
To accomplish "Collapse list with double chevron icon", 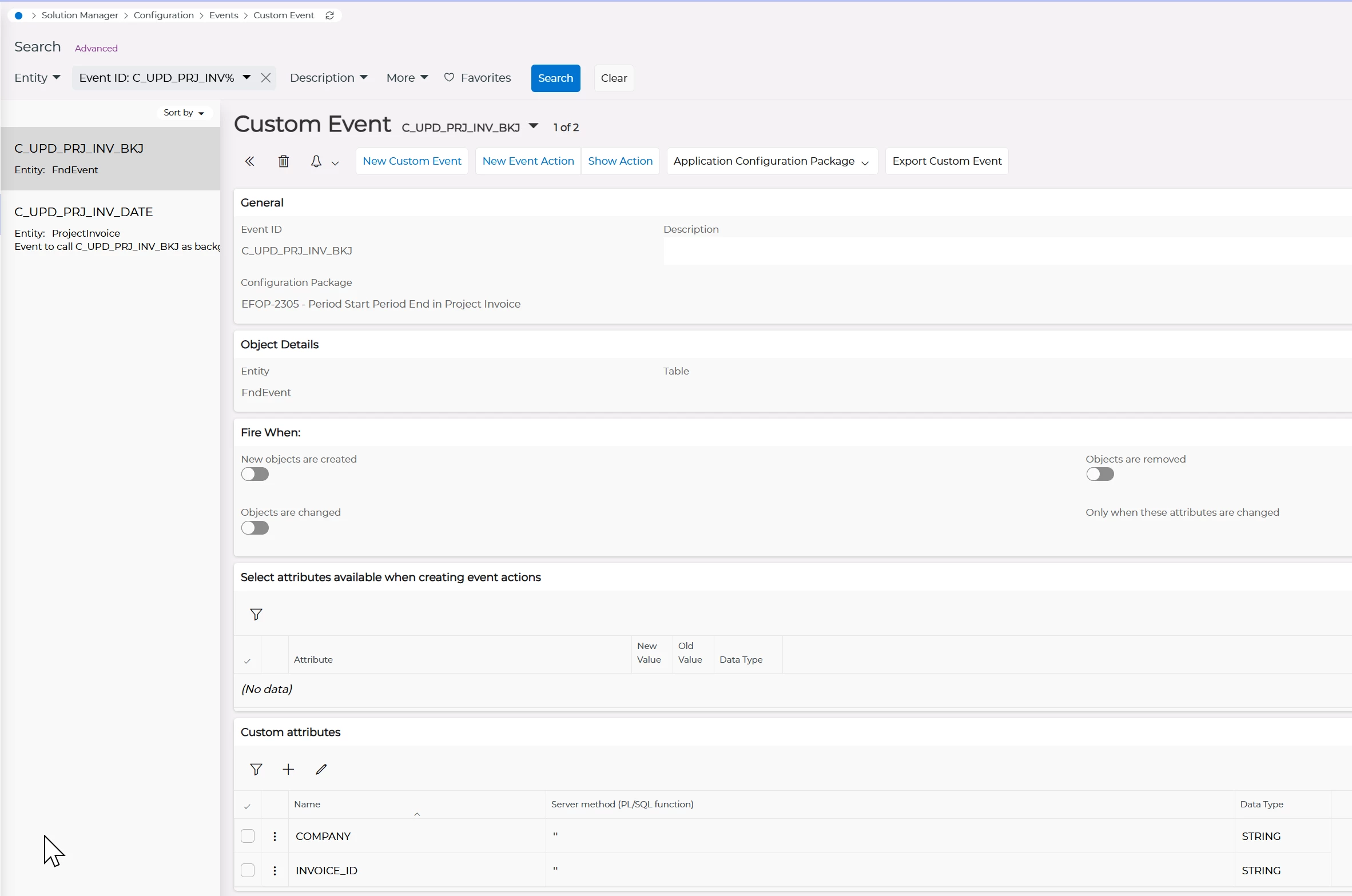I will [x=249, y=161].
